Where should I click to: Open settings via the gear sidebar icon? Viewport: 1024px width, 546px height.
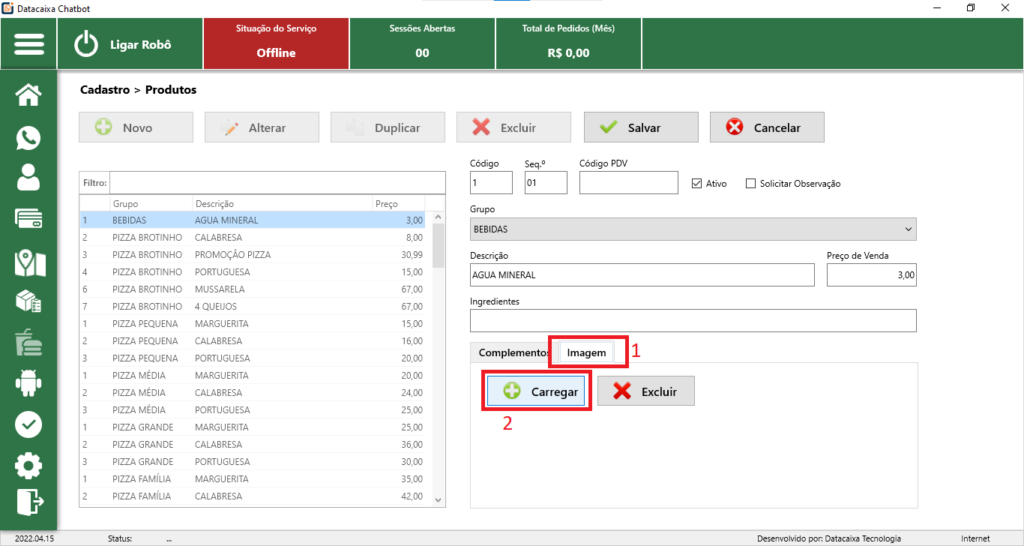(x=29, y=465)
